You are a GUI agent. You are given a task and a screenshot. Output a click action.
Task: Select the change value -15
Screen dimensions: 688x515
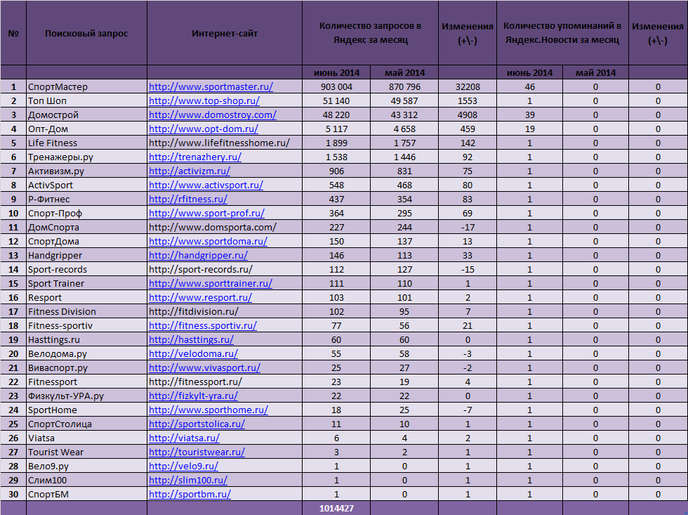(x=467, y=269)
